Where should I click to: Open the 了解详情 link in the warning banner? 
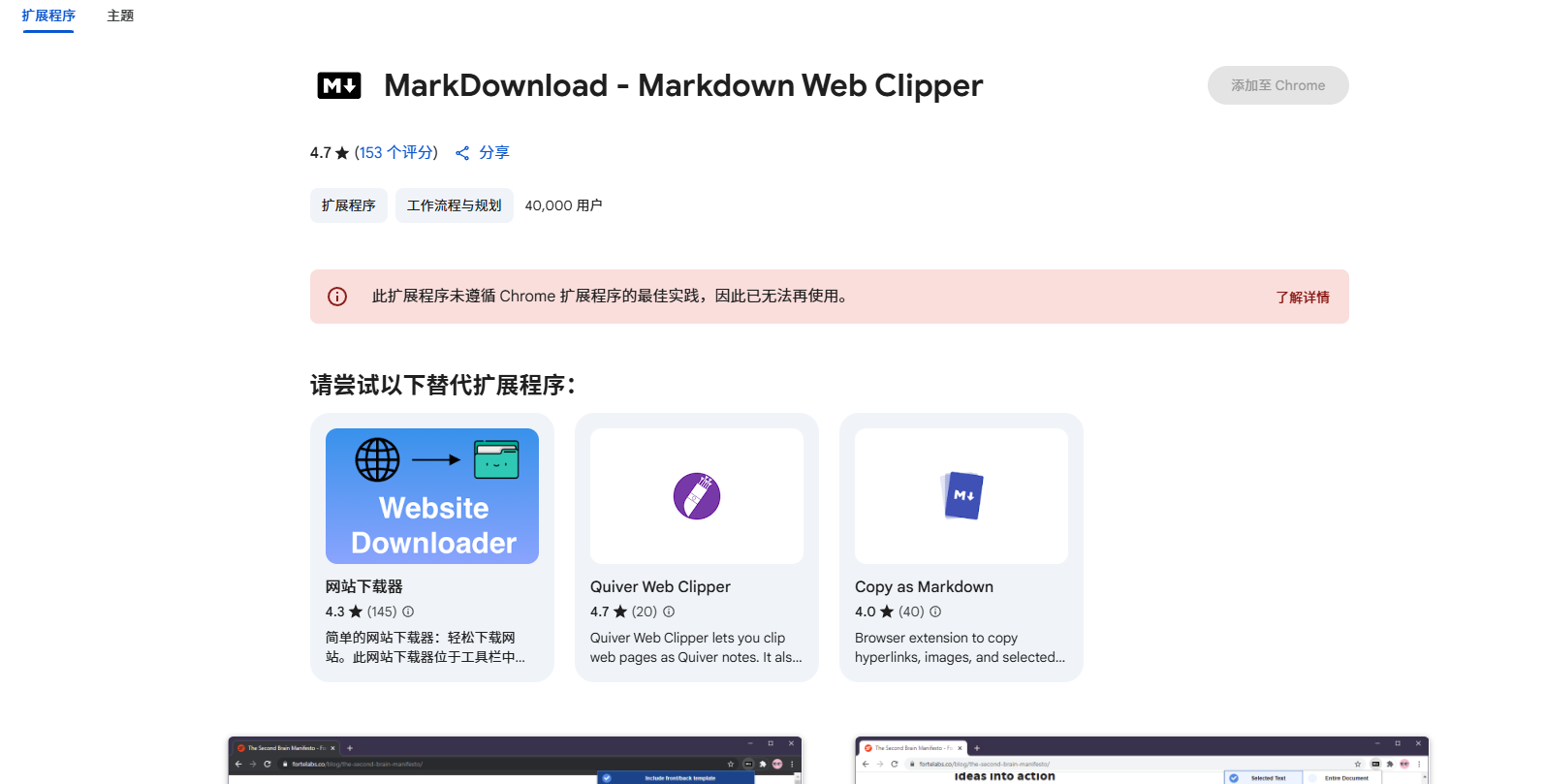coord(1303,298)
